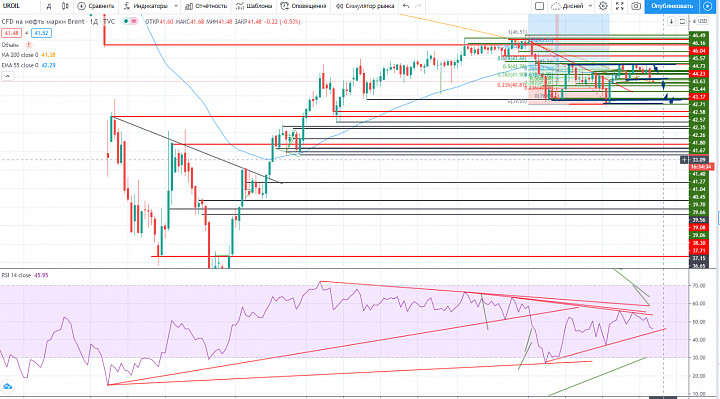Viewport: 720px width, 399px height.
Task: Create an alert via Оповещения
Action: point(304,6)
